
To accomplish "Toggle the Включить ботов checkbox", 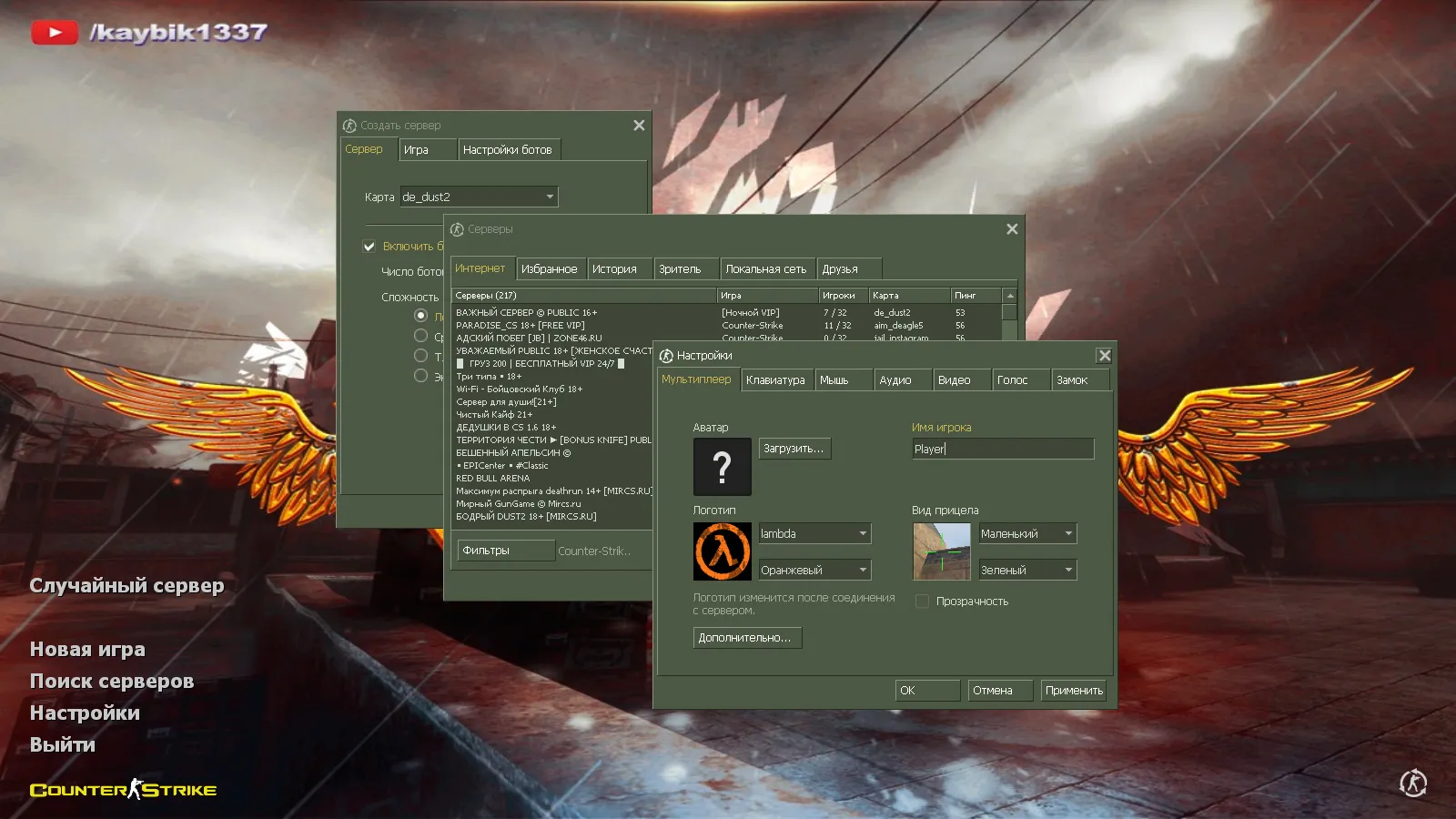I will point(369,247).
